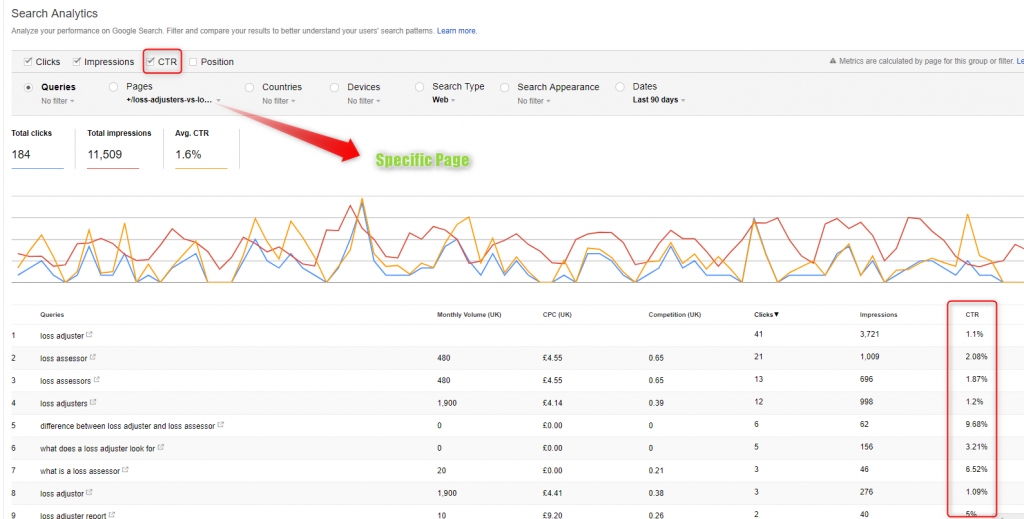Click the 3,721 impressions value
This screenshot has width=1024, height=519.
point(869,334)
